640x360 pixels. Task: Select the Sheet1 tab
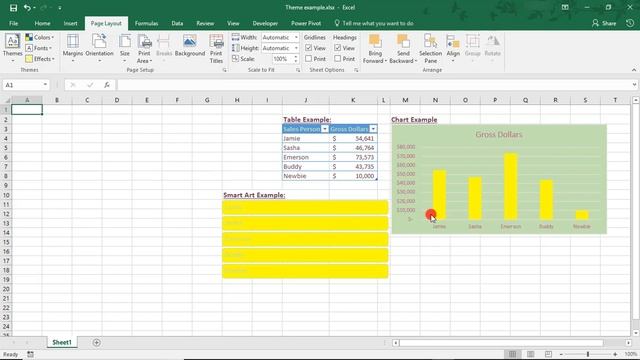62,342
